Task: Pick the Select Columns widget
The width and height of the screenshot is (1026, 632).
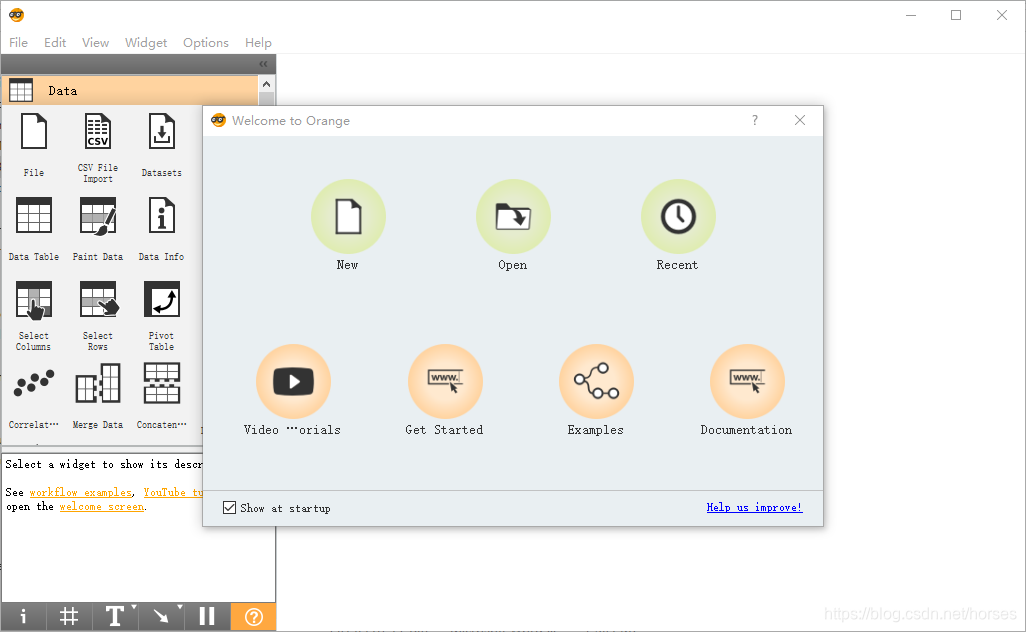Action: click(33, 315)
